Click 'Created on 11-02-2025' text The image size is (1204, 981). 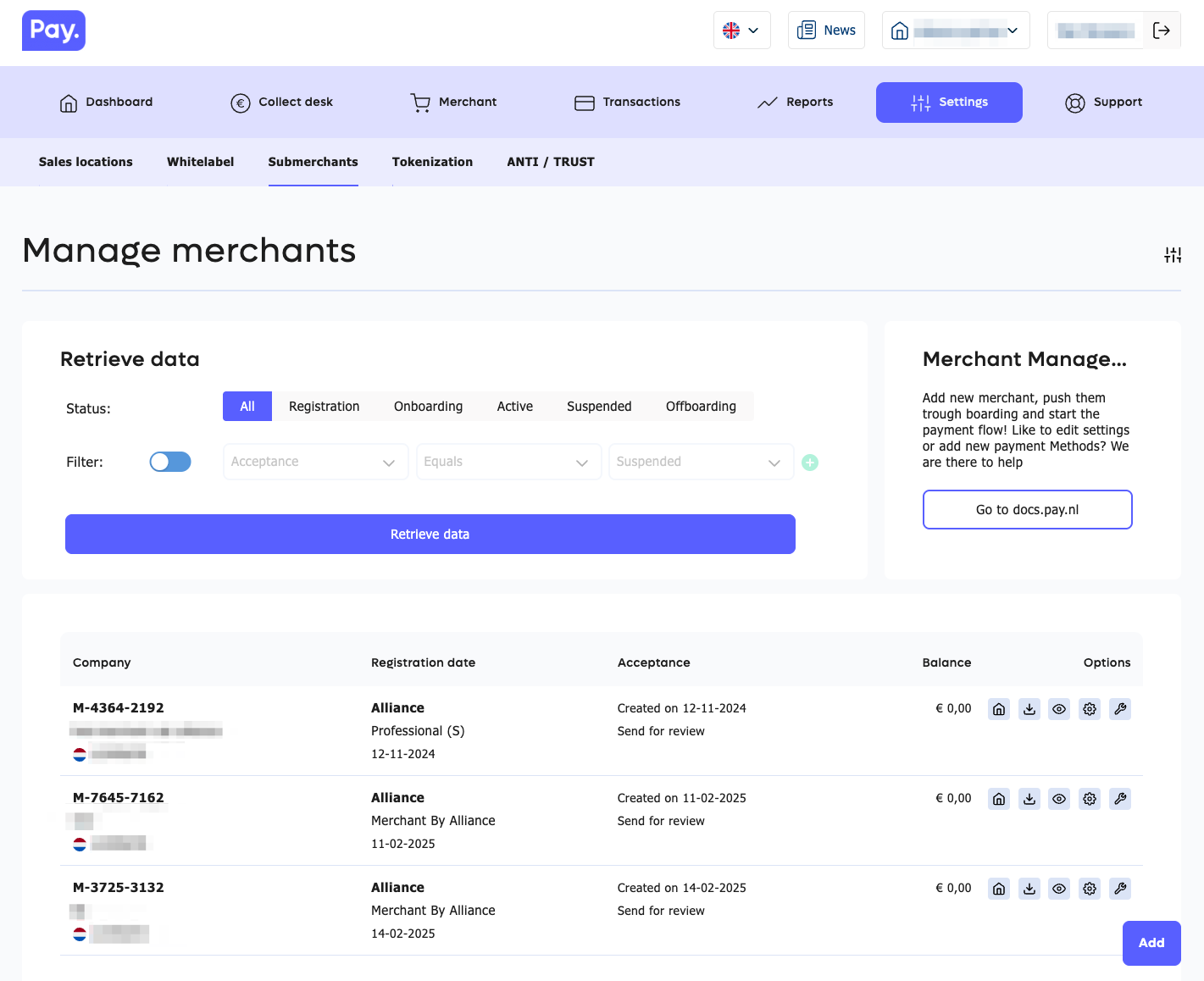682,798
